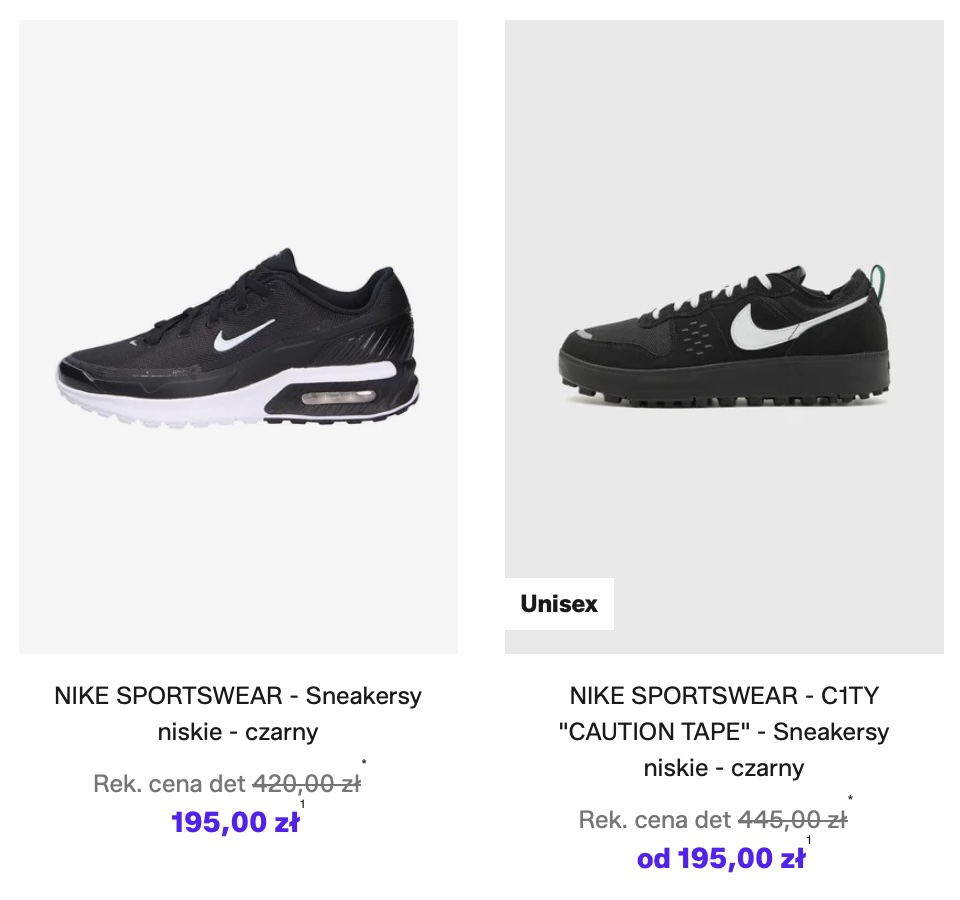Click '"CAUTION TAPE" - Sneakersy' text in the right title
The width and height of the screenshot is (960, 900).
(723, 732)
